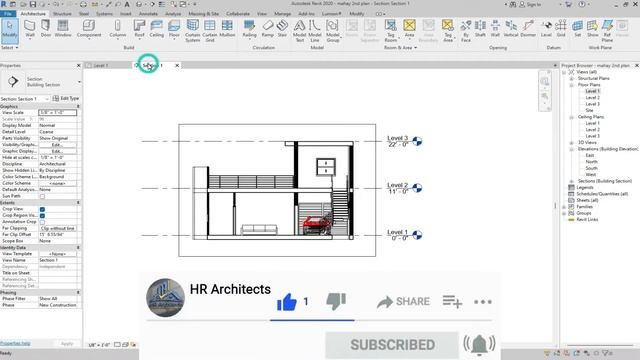Select the Mullion tool
Image resolution: width=640 pixels, height=360 pixels.
[x=227, y=29]
